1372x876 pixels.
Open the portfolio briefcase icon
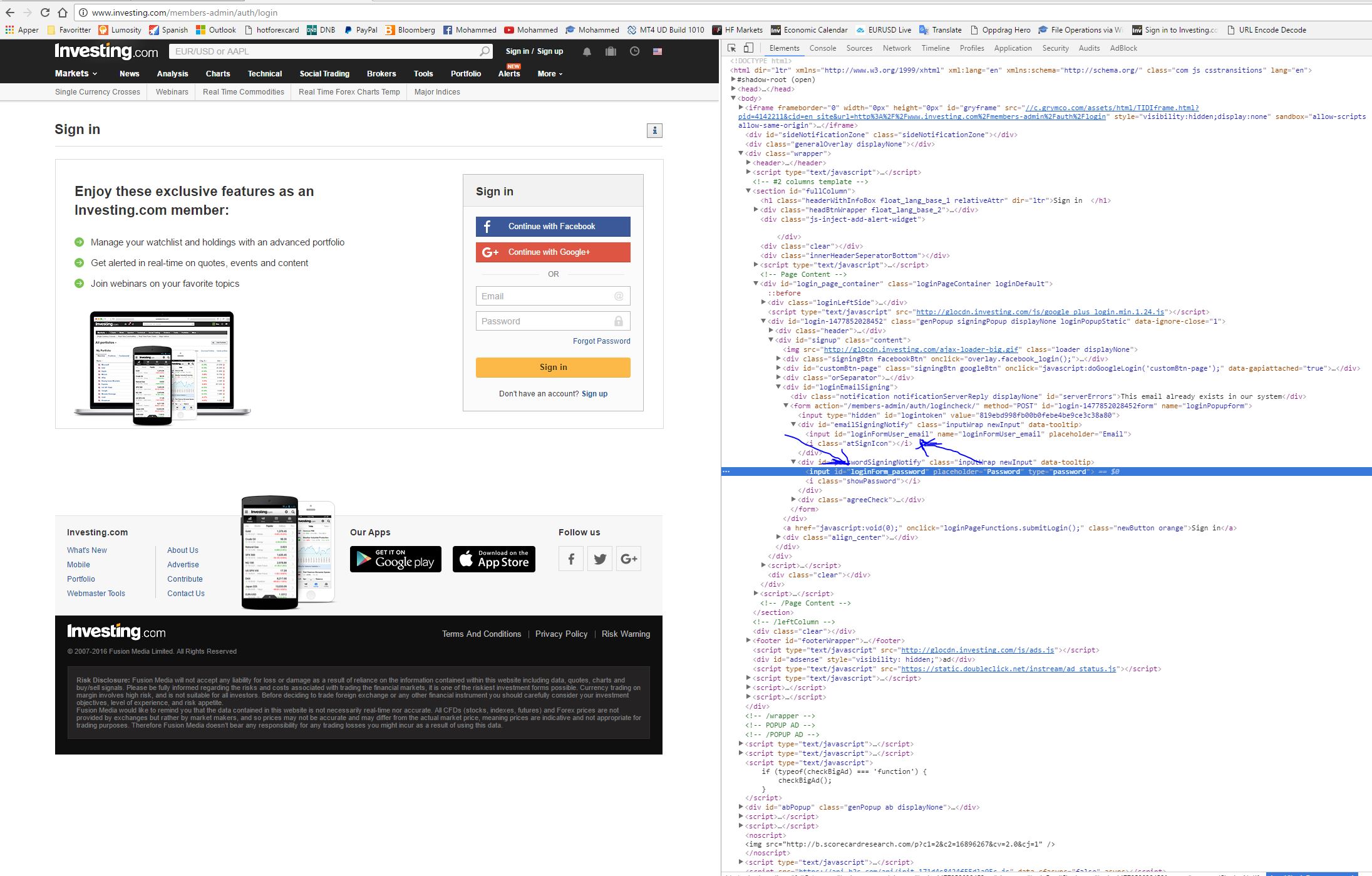click(611, 52)
